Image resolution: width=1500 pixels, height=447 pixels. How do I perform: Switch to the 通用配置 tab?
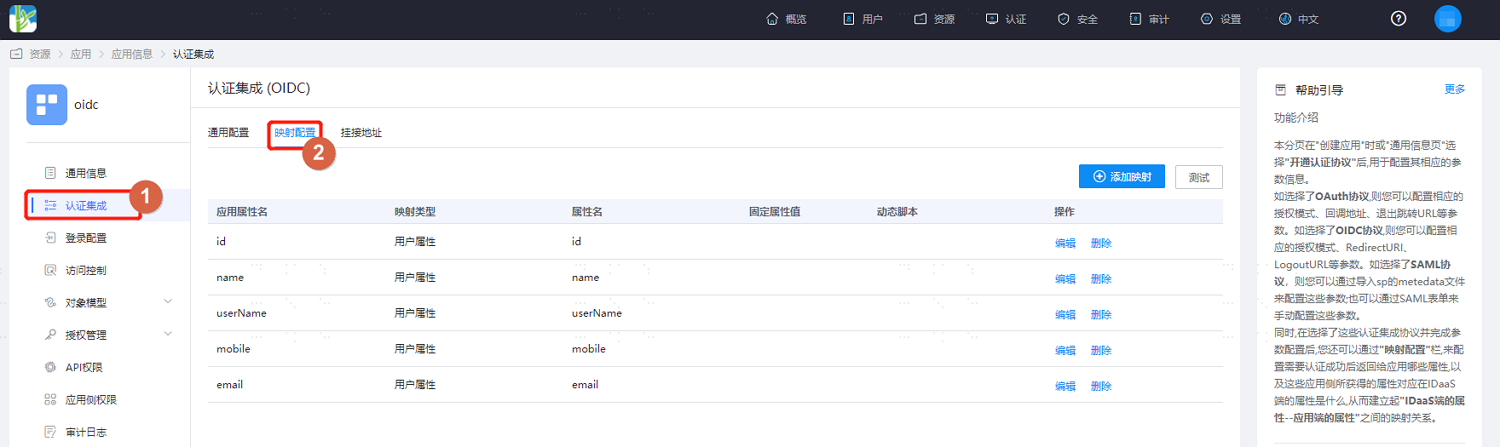point(228,132)
